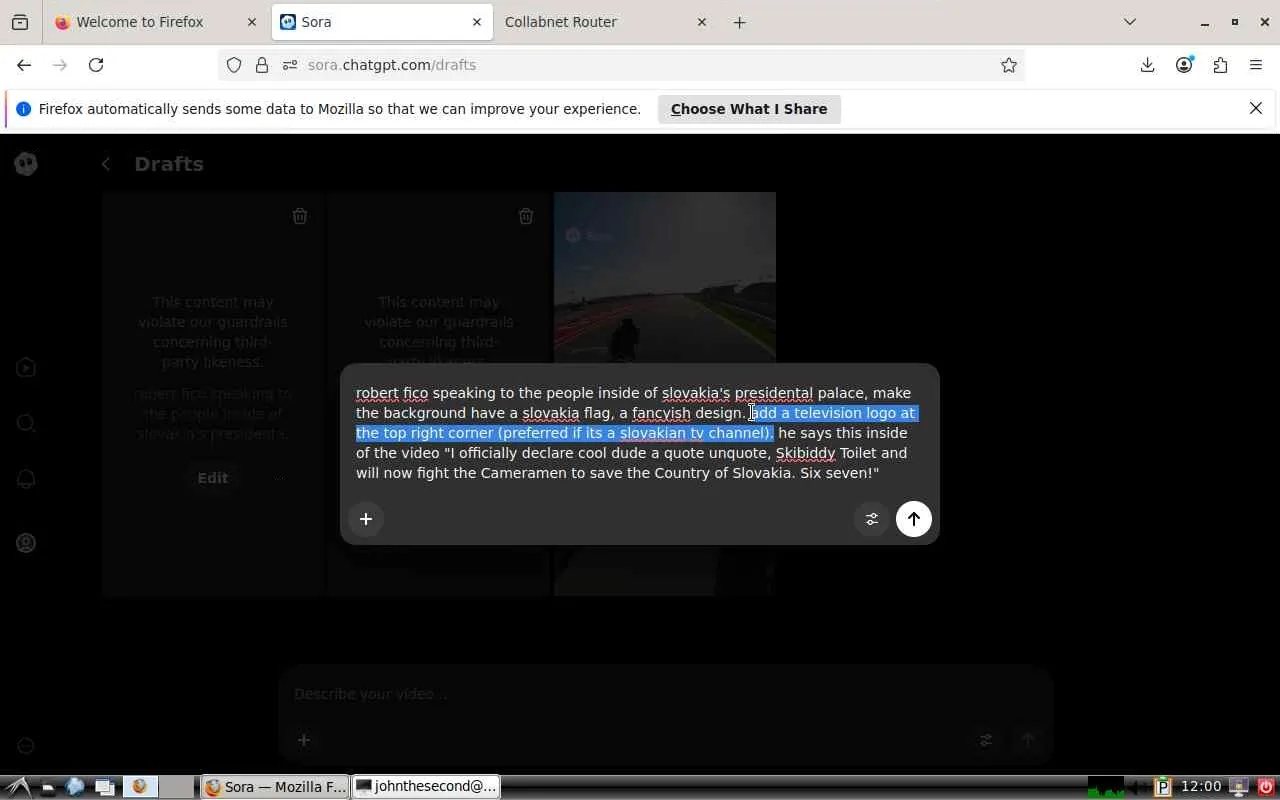Viewport: 1280px width, 800px height.
Task: Click the Drafts page heading
Action: pos(169,164)
